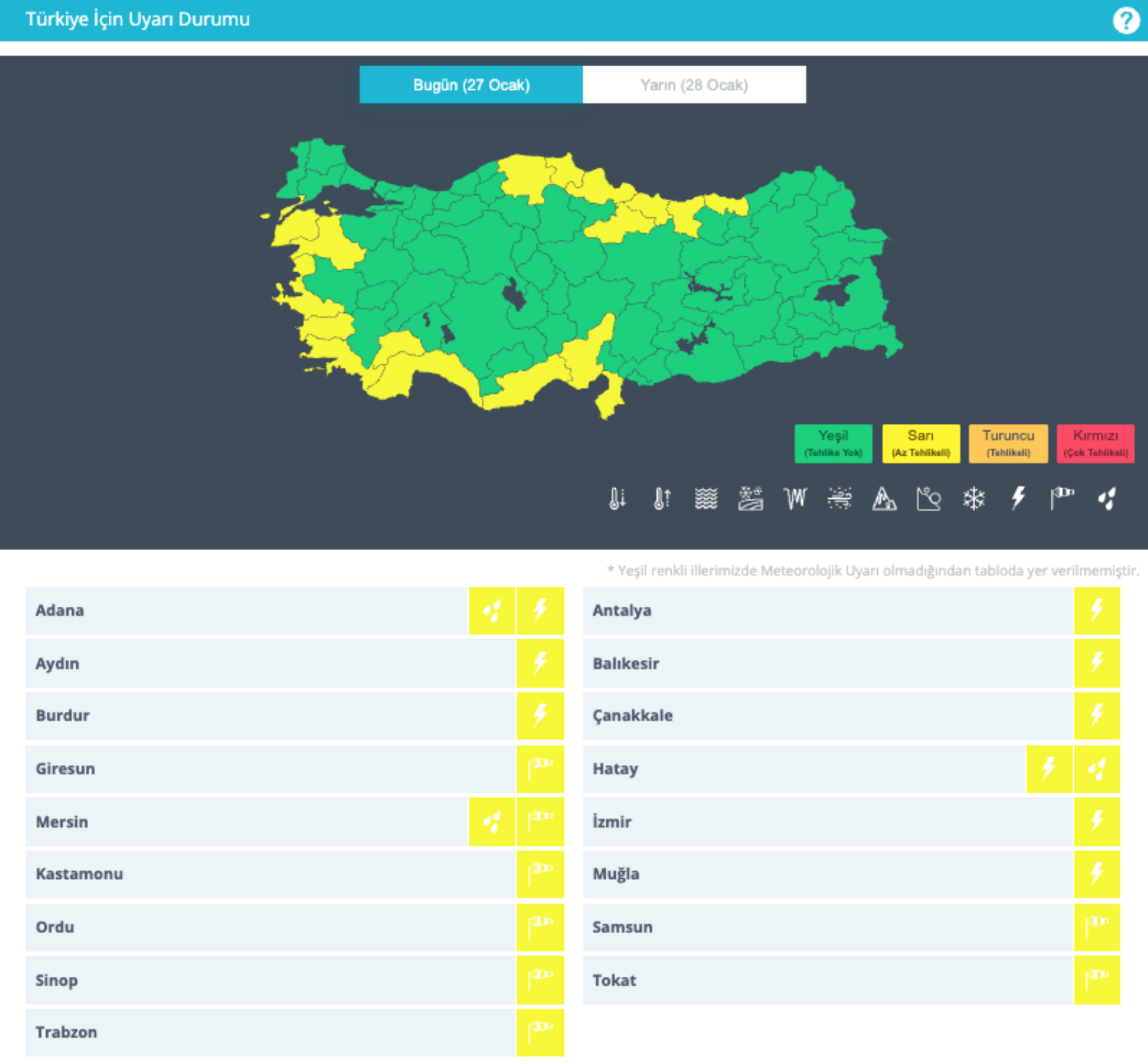1148x1064 pixels.
Task: Select the icicle frost warning icon
Action: 795,499
